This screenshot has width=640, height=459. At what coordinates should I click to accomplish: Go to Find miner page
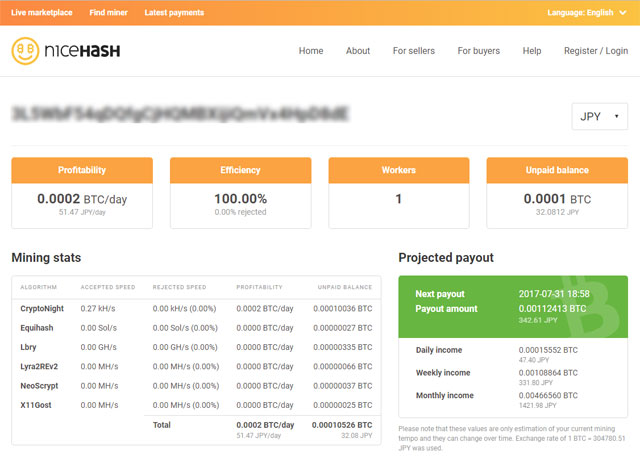click(x=108, y=13)
